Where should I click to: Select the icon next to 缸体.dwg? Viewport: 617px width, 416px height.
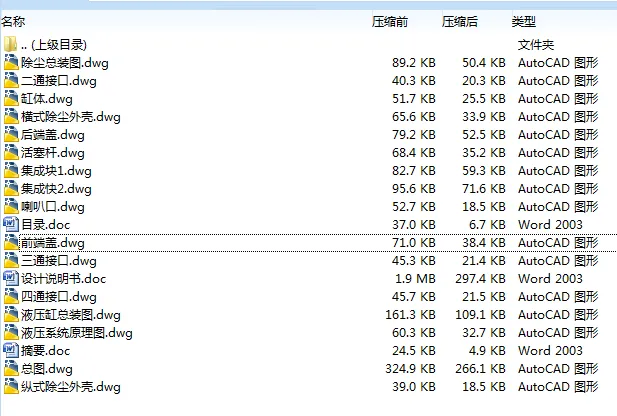(x=11, y=98)
